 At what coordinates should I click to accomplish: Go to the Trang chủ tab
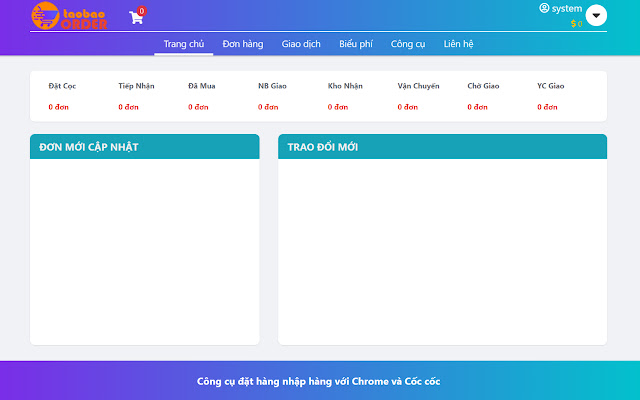point(184,44)
